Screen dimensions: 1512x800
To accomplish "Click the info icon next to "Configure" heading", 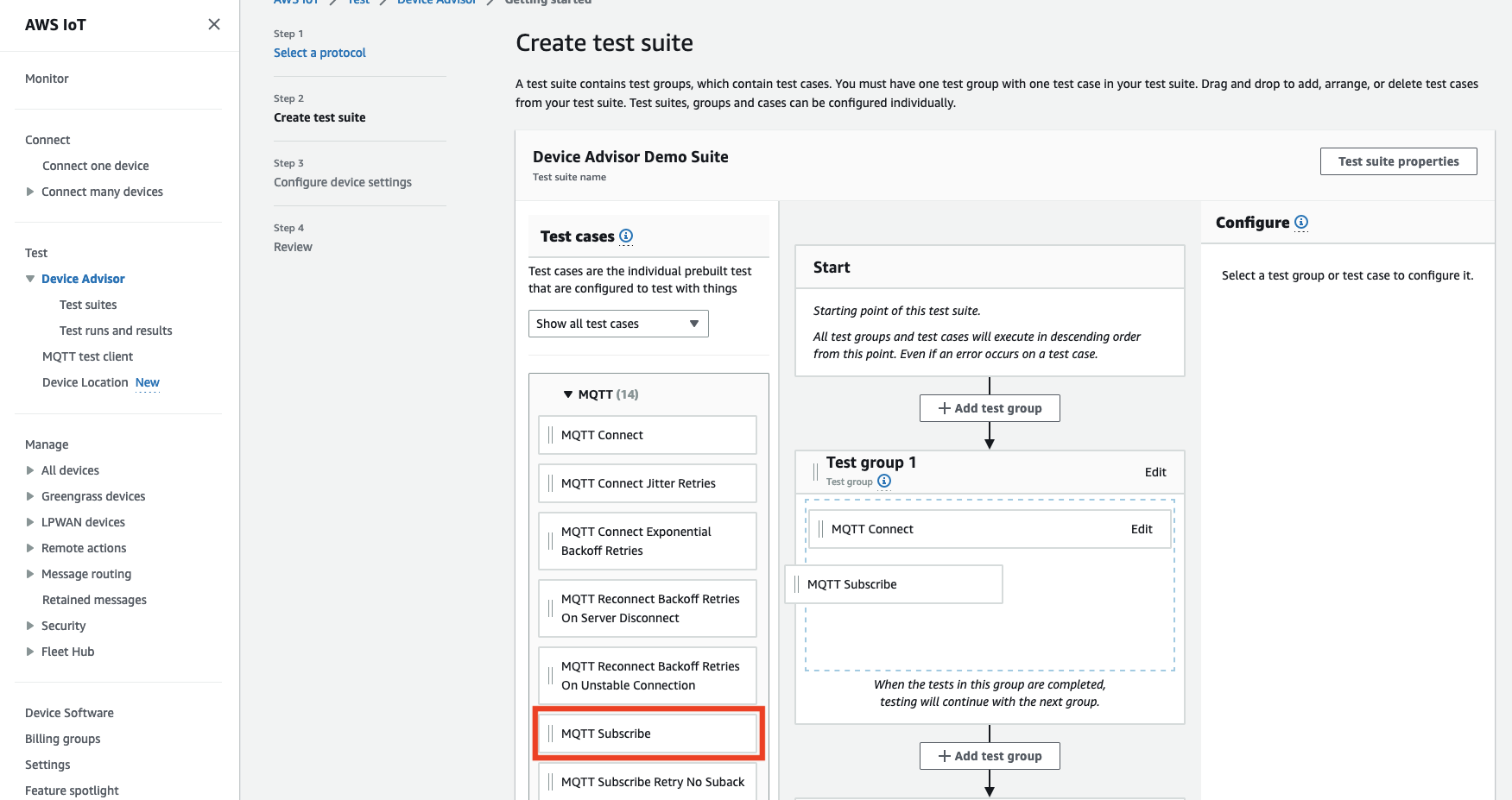I will 1301,222.
